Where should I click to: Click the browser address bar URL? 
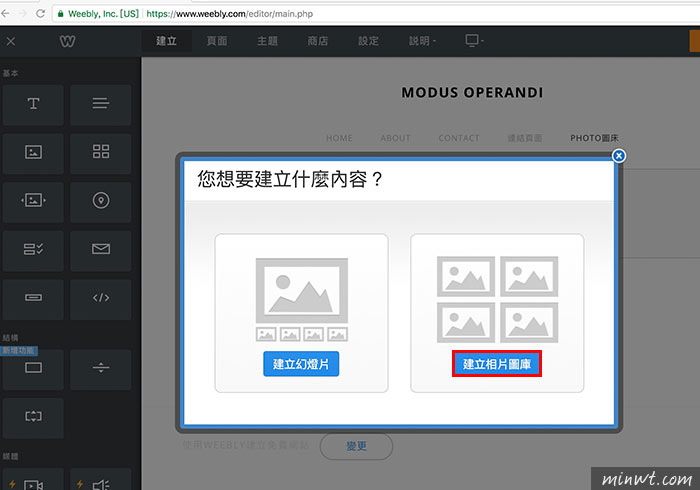(229, 14)
